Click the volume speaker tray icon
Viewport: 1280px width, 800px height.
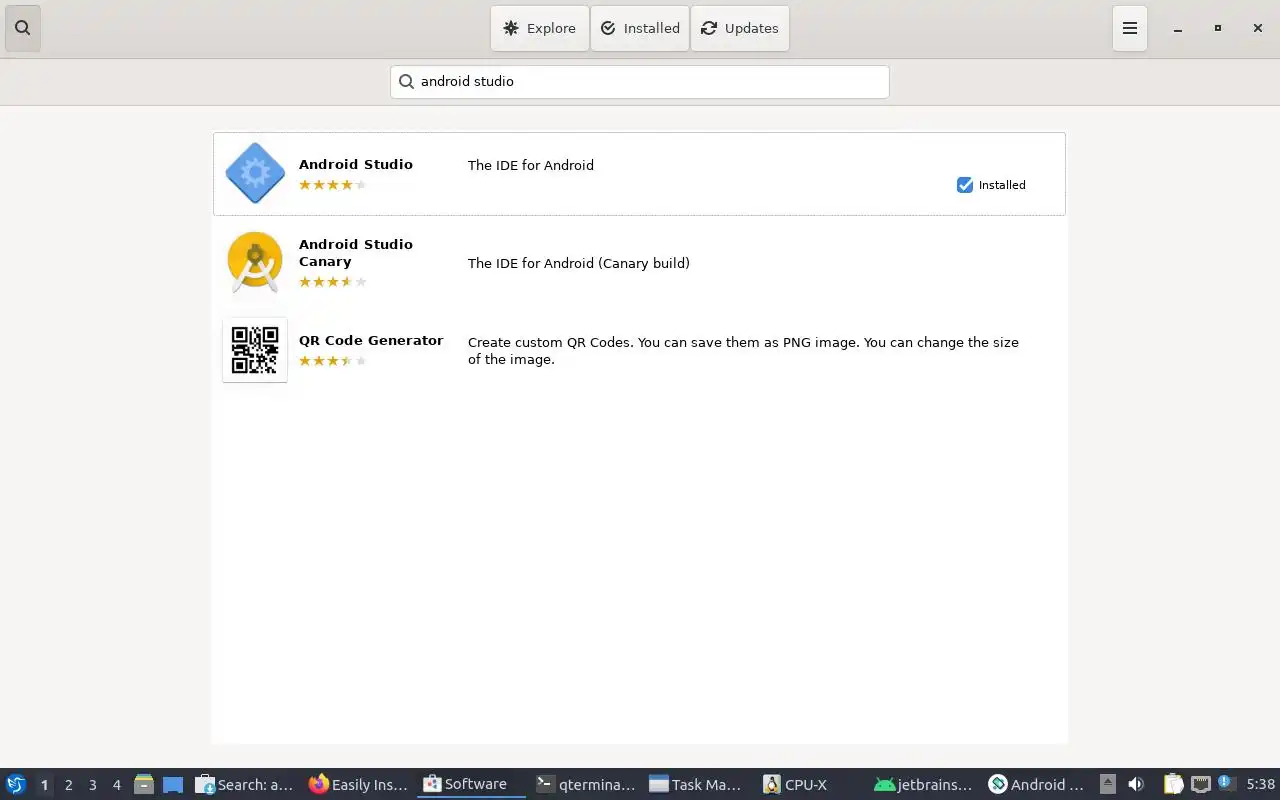pos(1136,784)
